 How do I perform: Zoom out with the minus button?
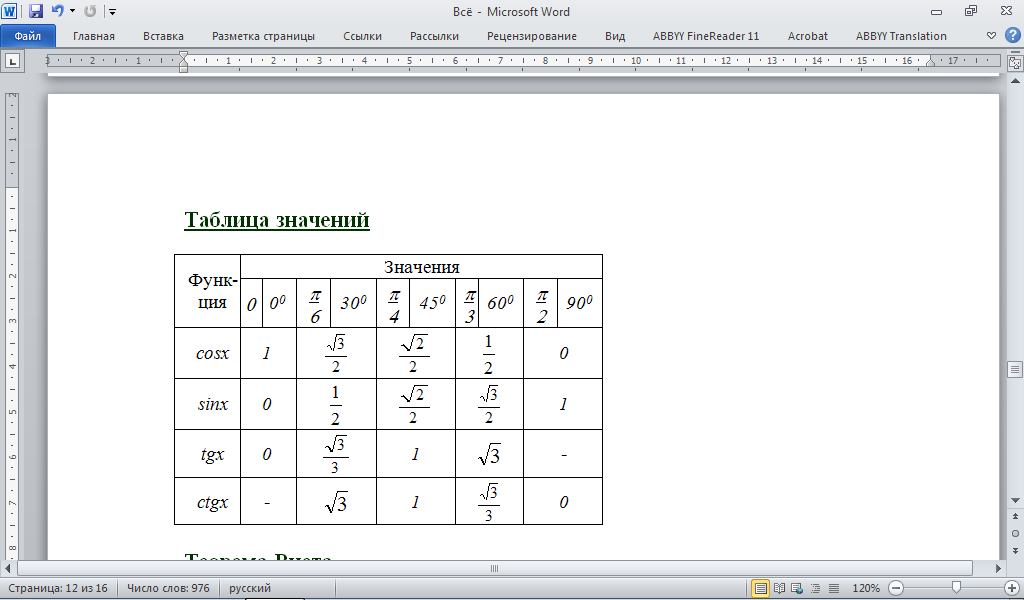coord(896,588)
